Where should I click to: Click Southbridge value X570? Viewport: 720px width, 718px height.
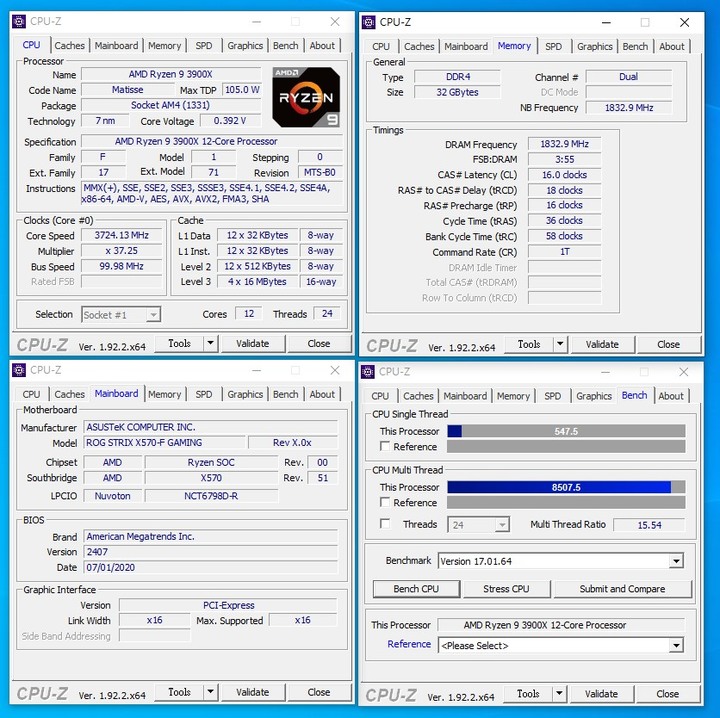coord(211,478)
